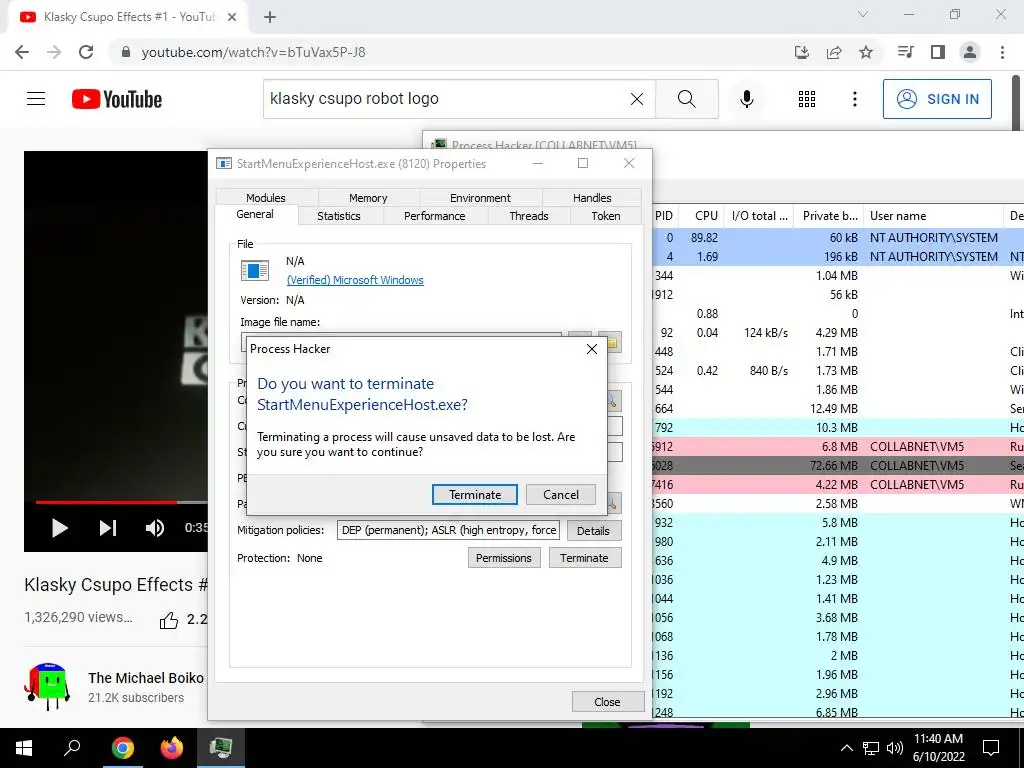Open the Chrome profile avatar
Screen dimensions: 1024x768
tap(970, 52)
